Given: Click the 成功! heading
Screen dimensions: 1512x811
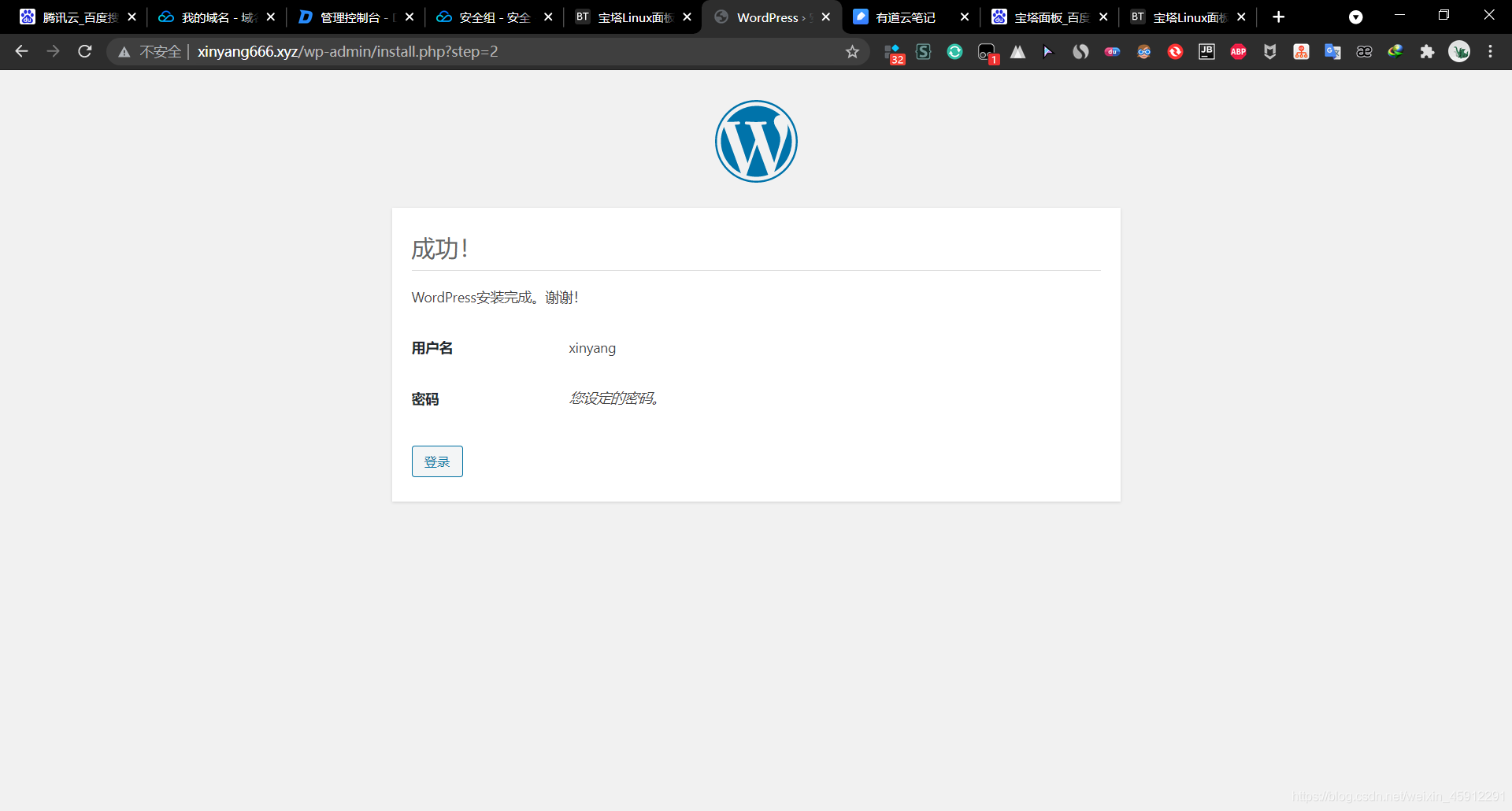Looking at the screenshot, I should (x=439, y=249).
